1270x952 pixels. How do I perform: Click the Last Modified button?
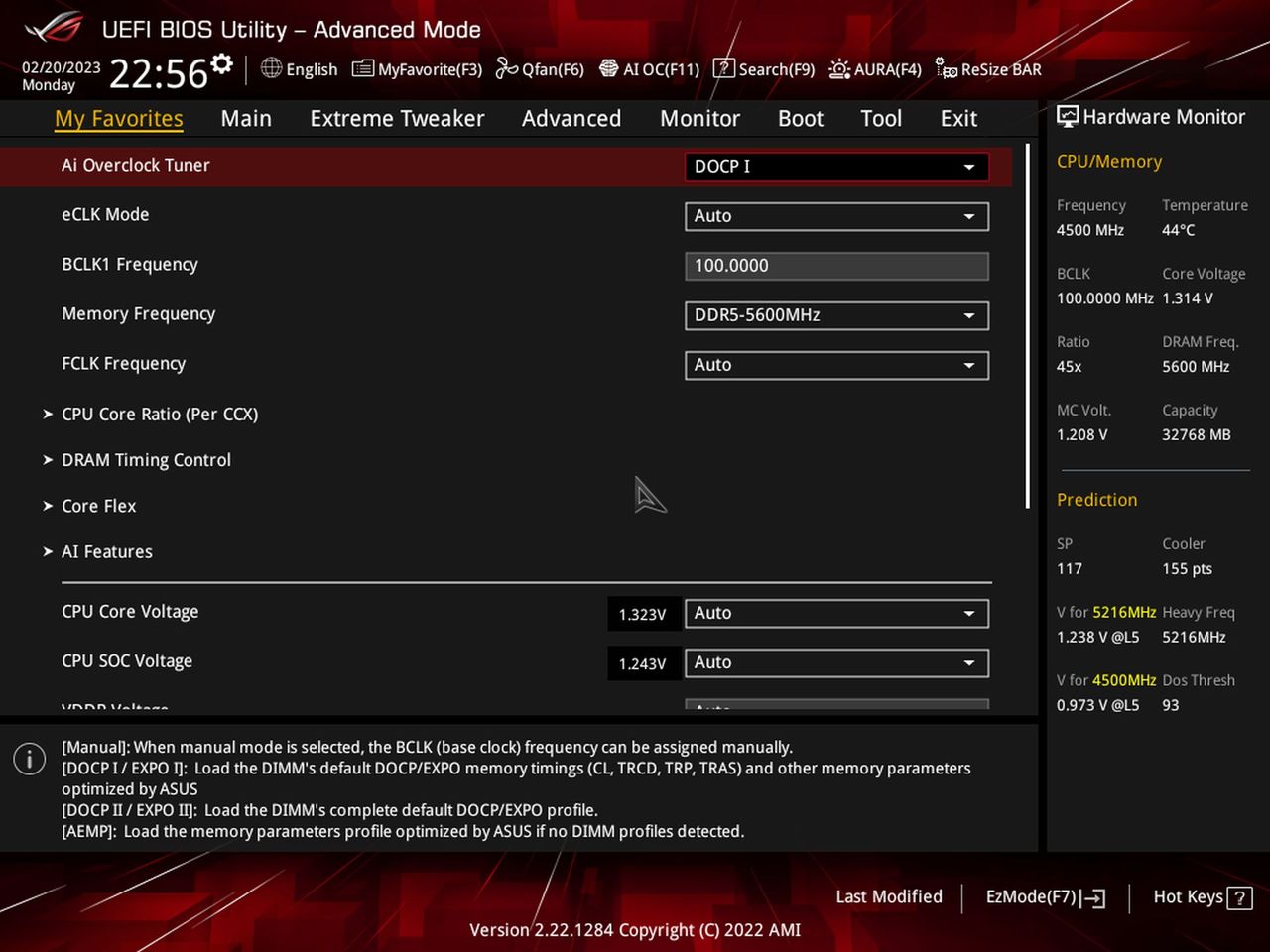click(x=889, y=896)
